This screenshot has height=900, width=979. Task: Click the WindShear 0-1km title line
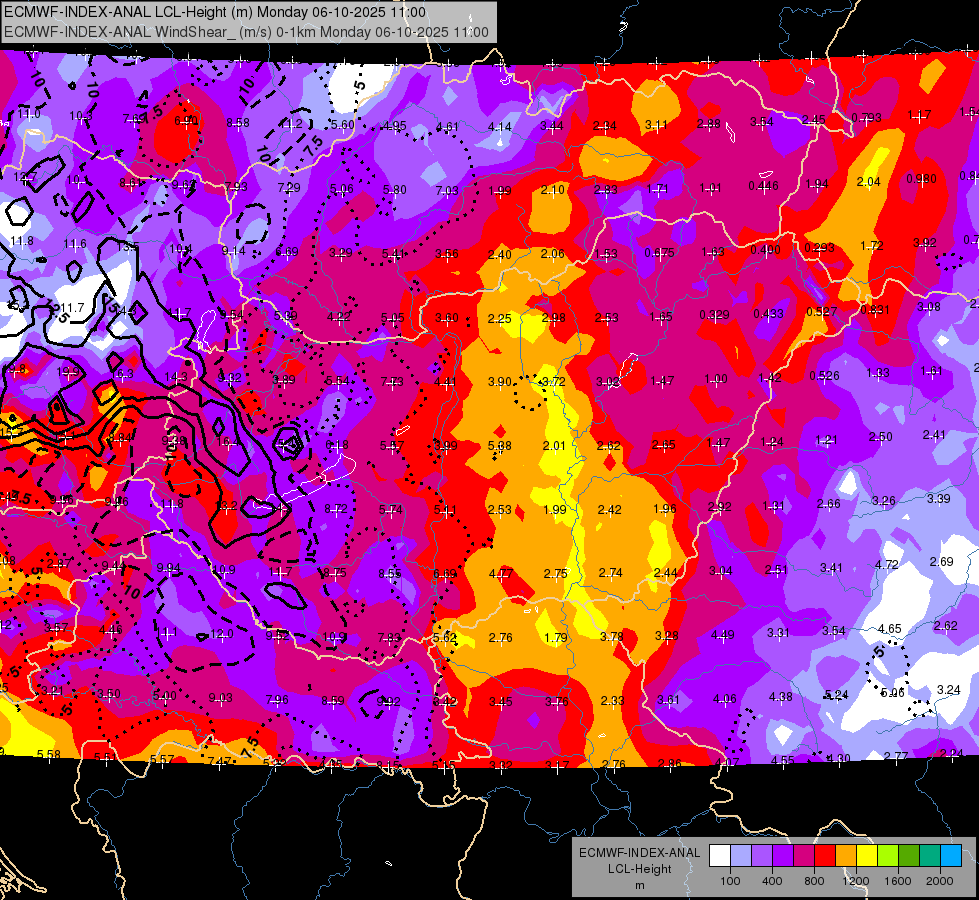pyautogui.click(x=246, y=32)
